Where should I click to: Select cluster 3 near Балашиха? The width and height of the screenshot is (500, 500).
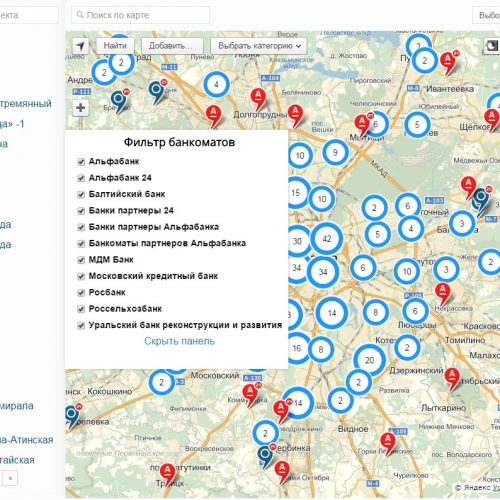462,223
